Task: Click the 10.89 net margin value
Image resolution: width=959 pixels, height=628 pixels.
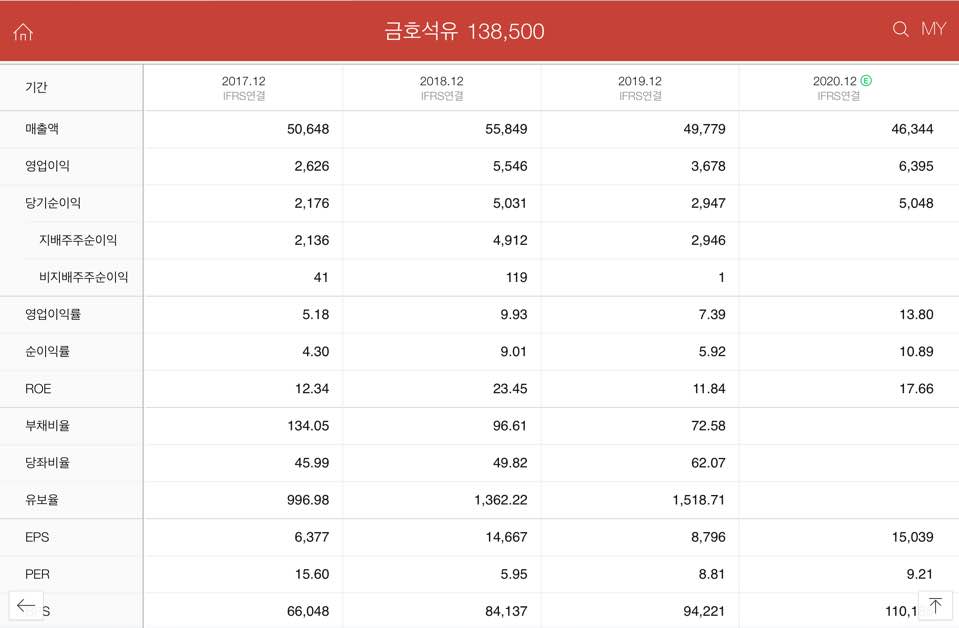Action: click(916, 352)
